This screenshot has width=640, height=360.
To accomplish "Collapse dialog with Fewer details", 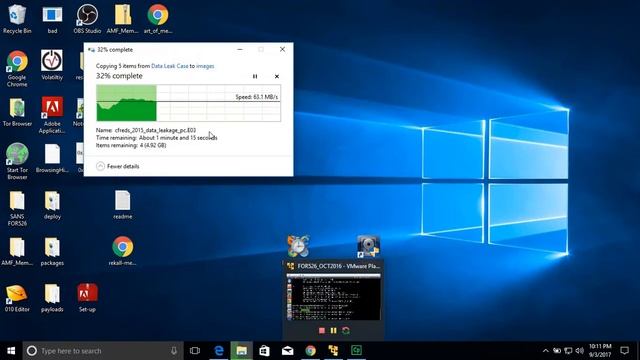I will click(x=118, y=166).
